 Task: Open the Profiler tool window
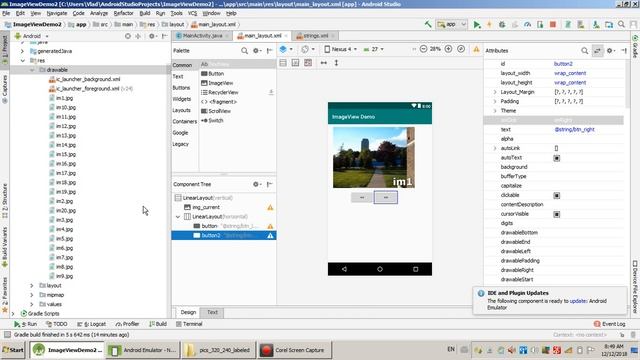pos(127,324)
